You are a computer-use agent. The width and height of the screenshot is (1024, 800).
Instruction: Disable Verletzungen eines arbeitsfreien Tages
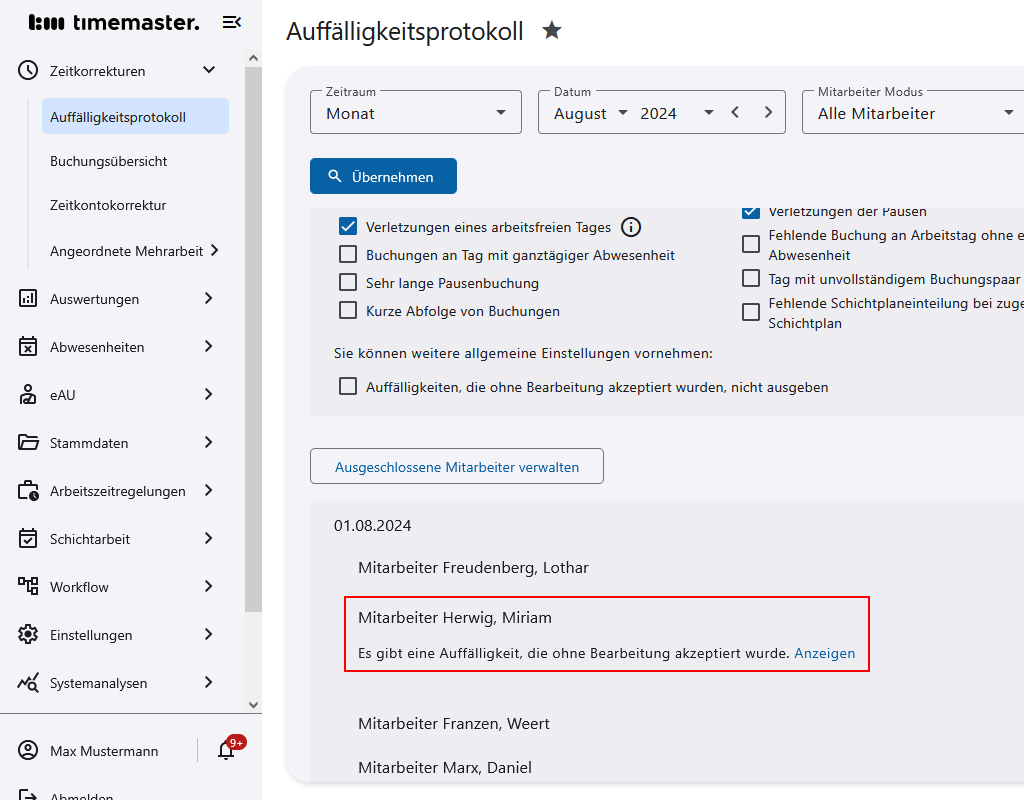coord(347,227)
